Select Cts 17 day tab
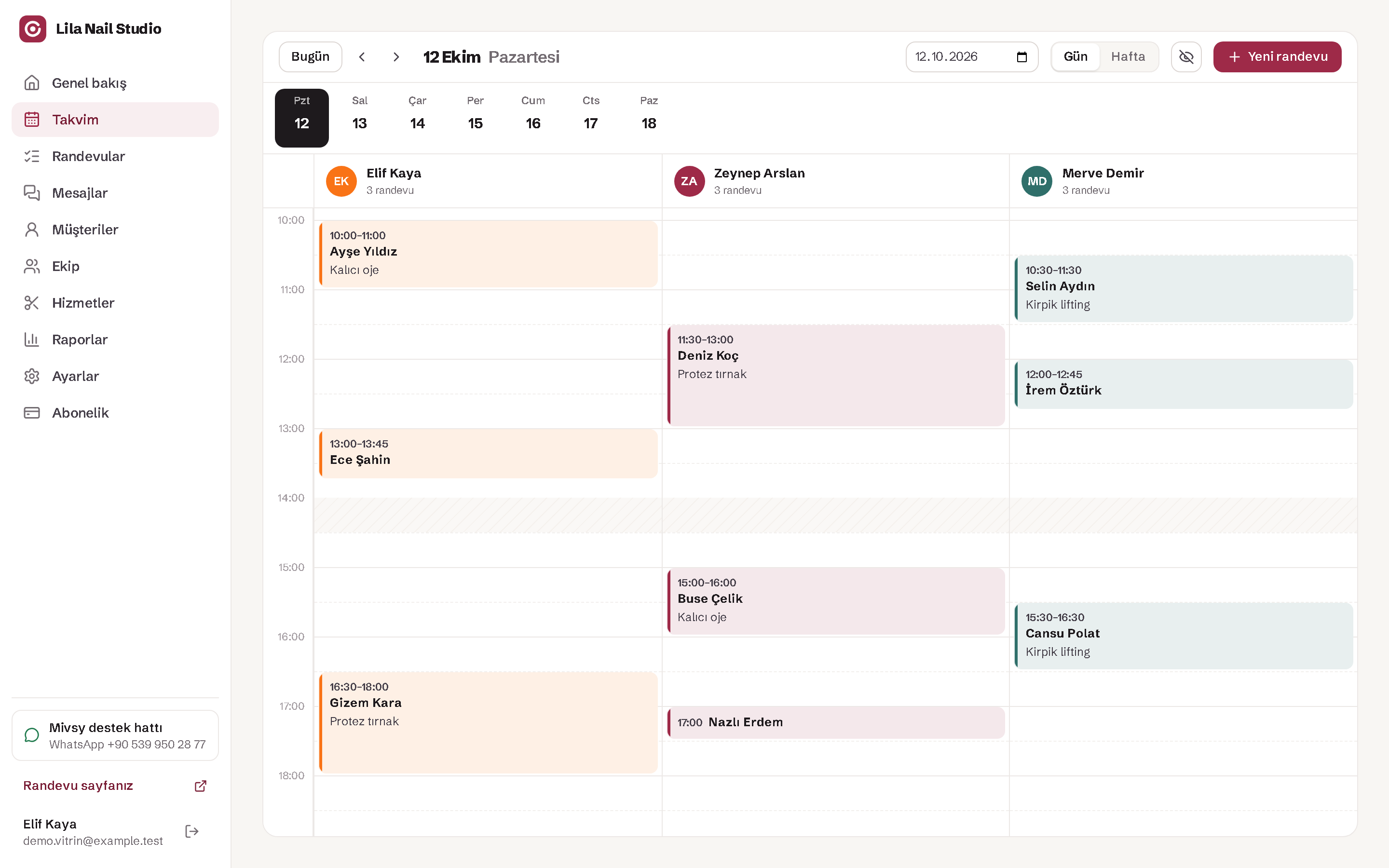Screen dimensions: 1389x868 click(591, 118)
